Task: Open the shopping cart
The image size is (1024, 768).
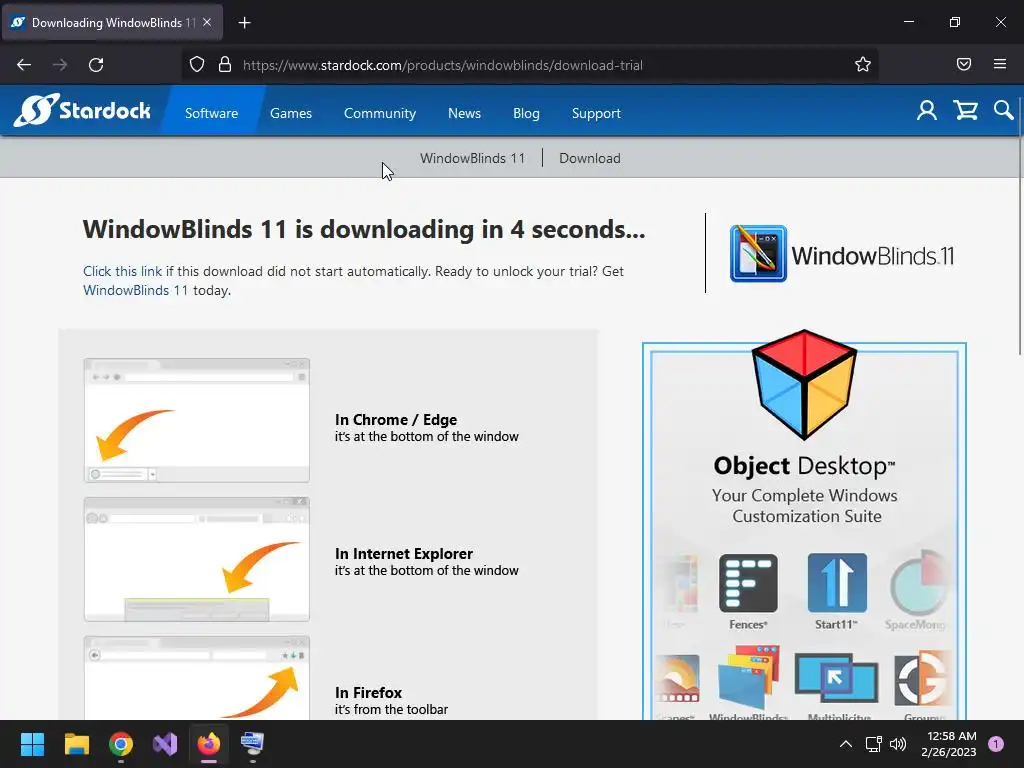Action: tap(965, 110)
